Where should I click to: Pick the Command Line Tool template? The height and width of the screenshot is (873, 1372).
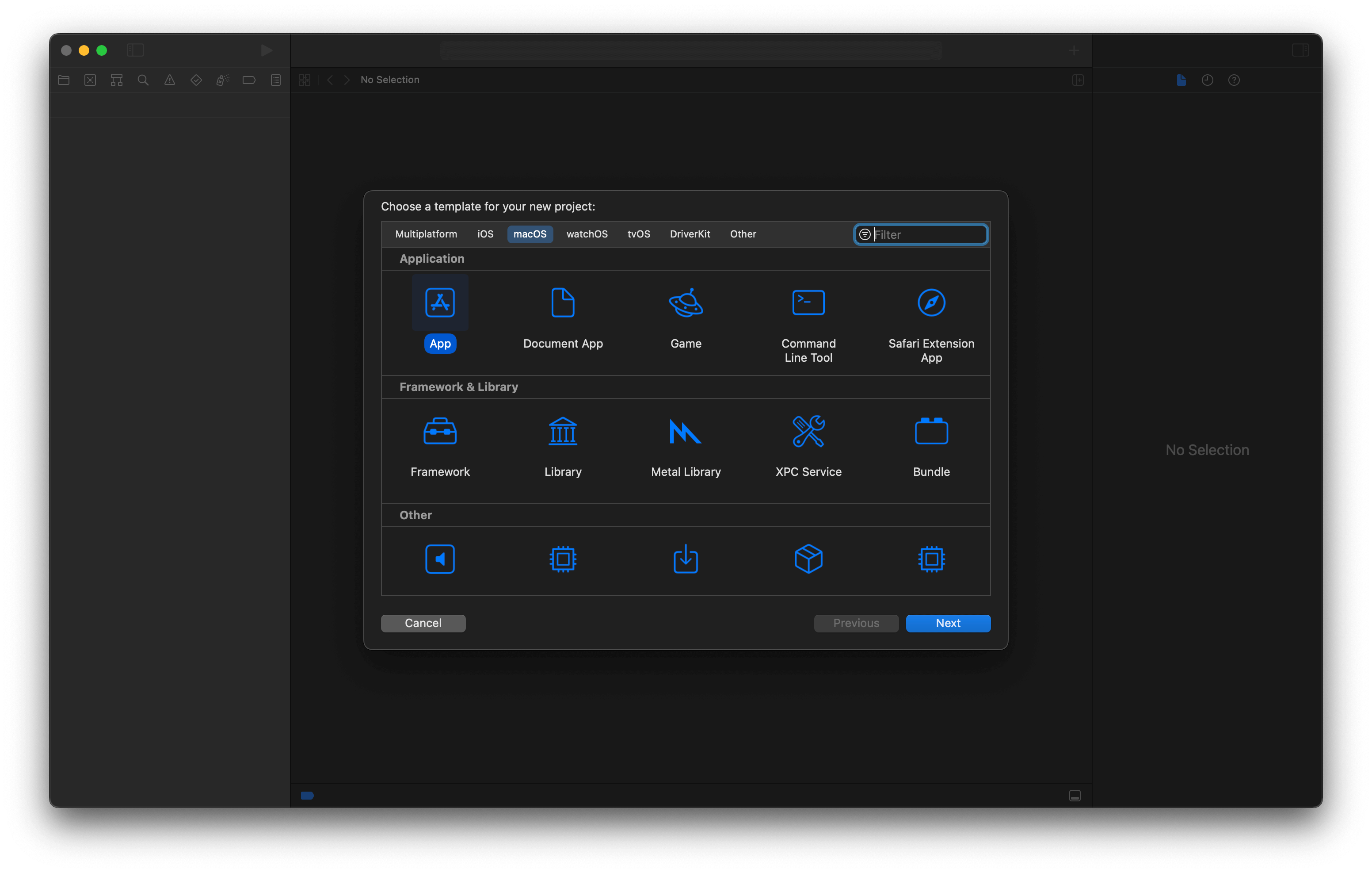pos(808,302)
